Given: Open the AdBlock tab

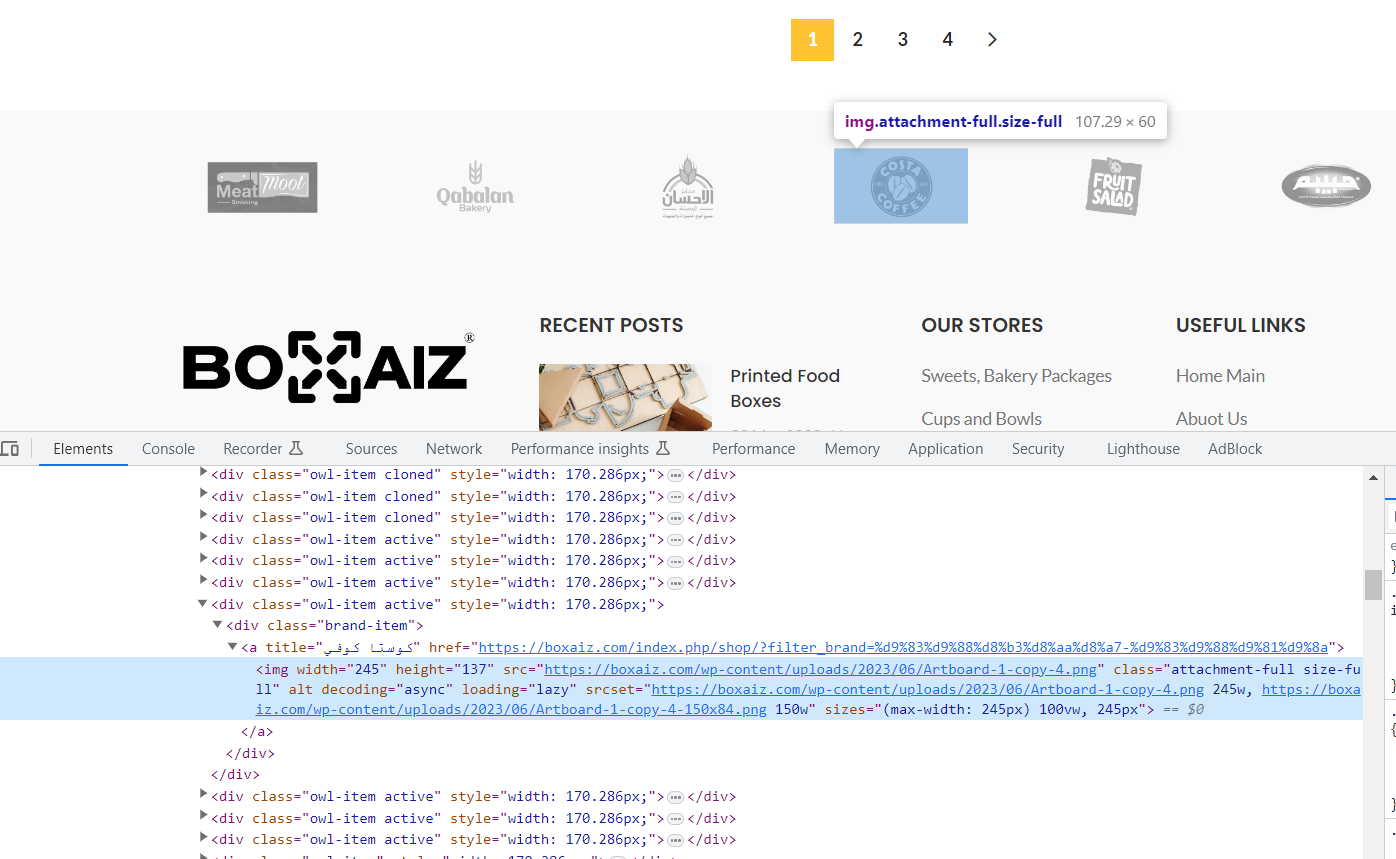Looking at the screenshot, I should pos(1235,449).
